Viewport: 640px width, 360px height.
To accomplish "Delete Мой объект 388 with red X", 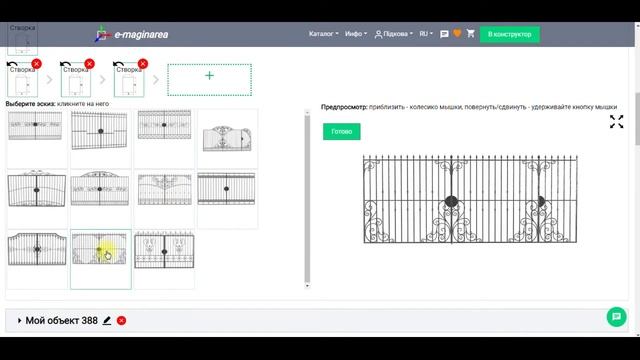I will [x=121, y=320].
